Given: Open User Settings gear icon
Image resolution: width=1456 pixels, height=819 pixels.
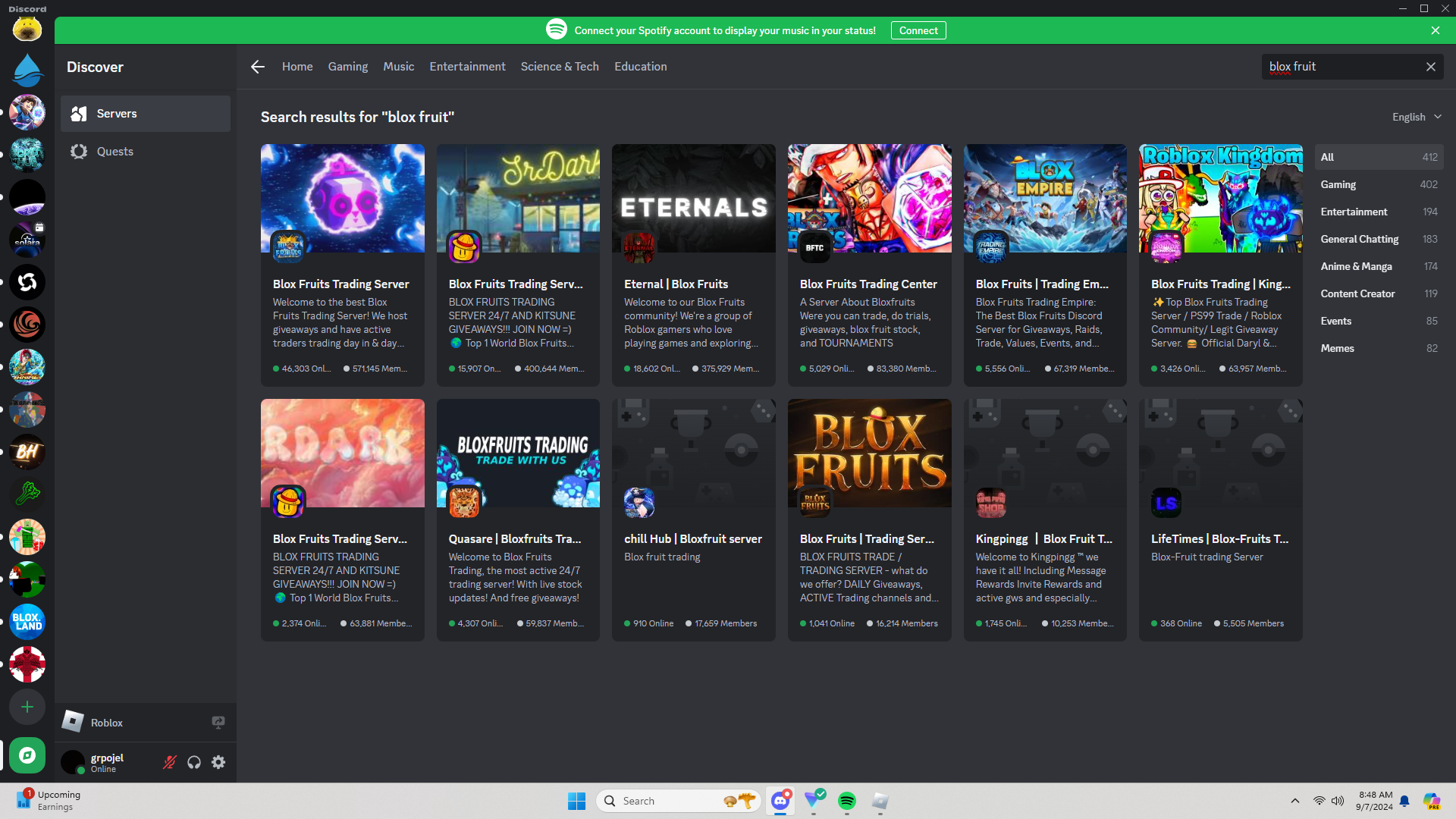Looking at the screenshot, I should point(218,762).
